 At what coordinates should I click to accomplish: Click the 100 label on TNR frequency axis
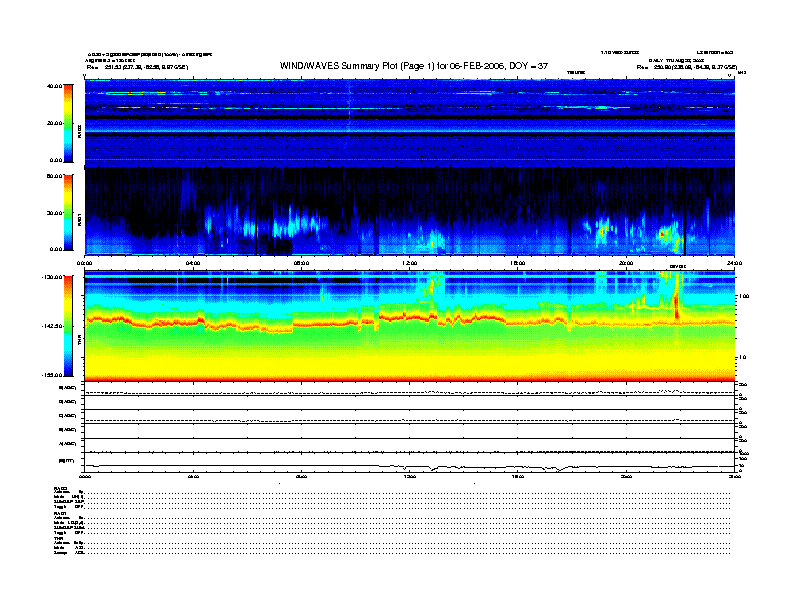pos(743,296)
